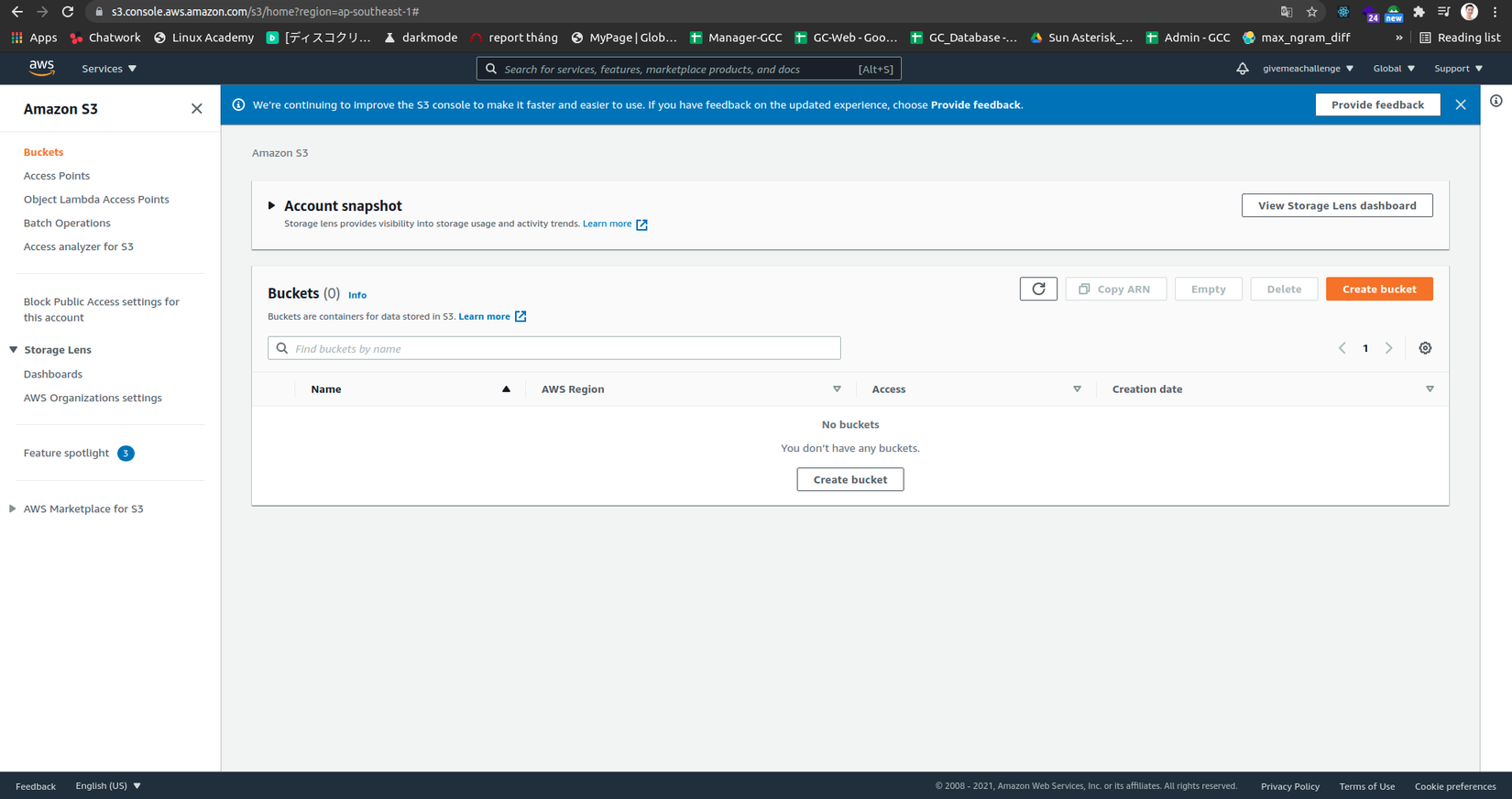The height and width of the screenshot is (799, 1512).
Task: Select Buckets in the sidebar
Action: click(x=43, y=152)
